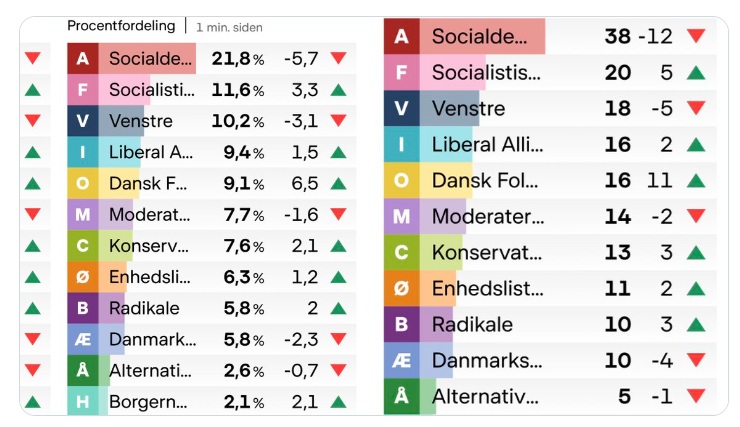Click the seat count 38

617,37
